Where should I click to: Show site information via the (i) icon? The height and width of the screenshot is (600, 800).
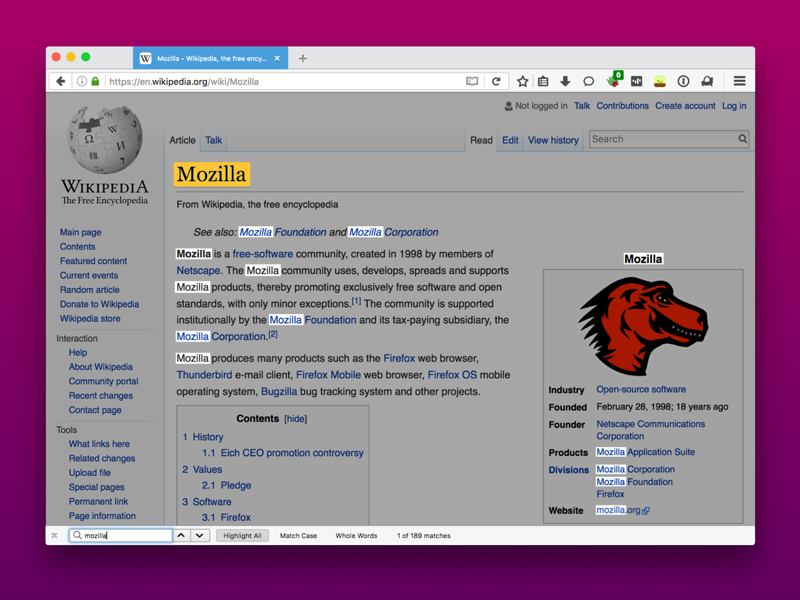tap(82, 81)
